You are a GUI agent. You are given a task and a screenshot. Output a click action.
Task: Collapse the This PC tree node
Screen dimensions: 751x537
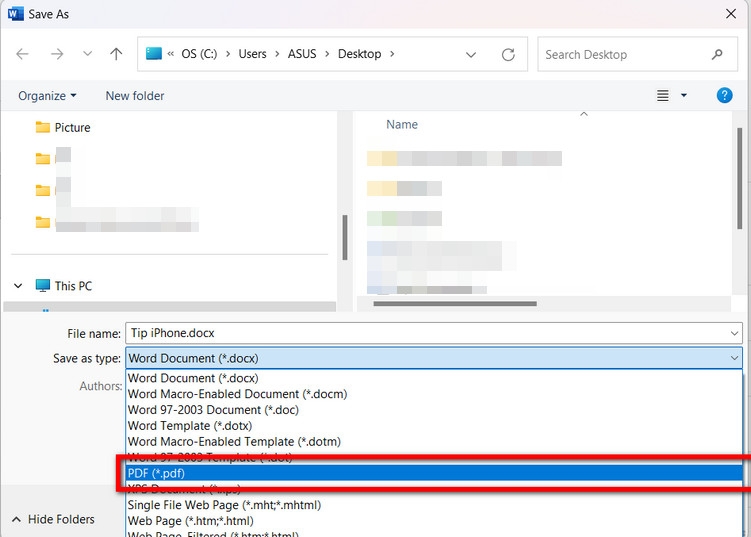tap(18, 286)
